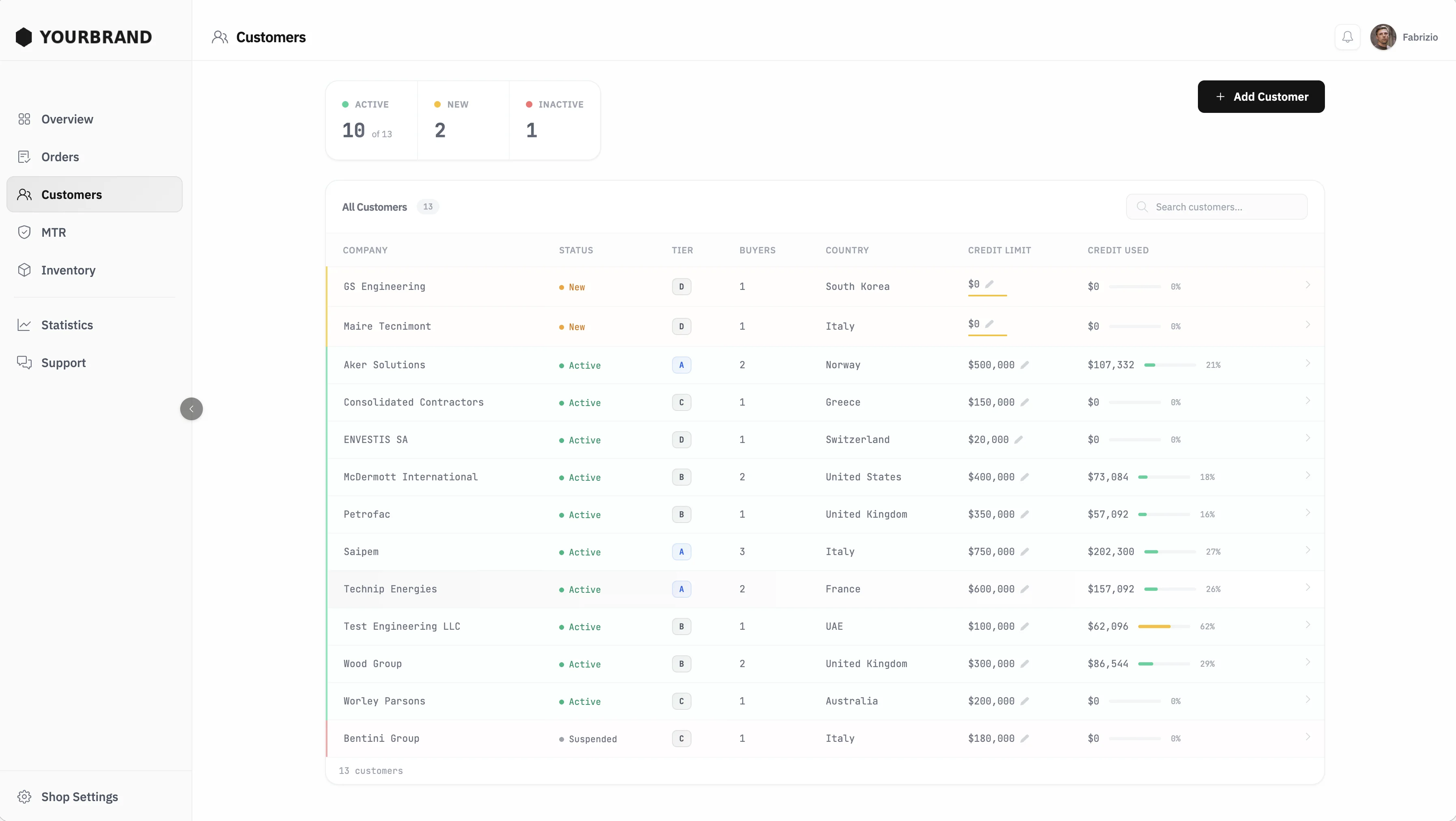Click Fabrizio's profile avatar
Screen dimensions: 1456x821
tap(1383, 37)
